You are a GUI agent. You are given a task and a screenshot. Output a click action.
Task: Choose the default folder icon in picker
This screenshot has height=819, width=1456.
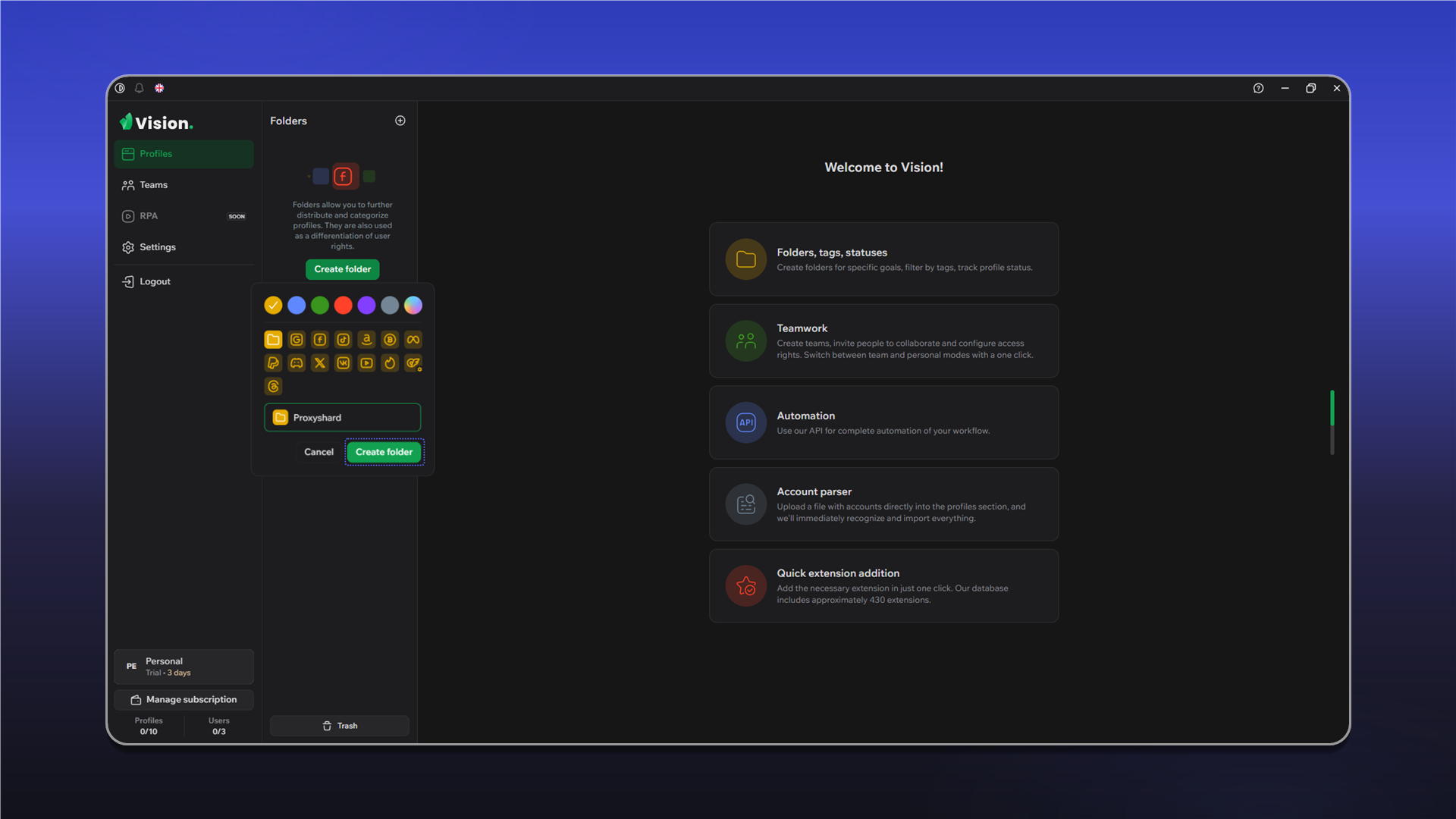point(273,340)
